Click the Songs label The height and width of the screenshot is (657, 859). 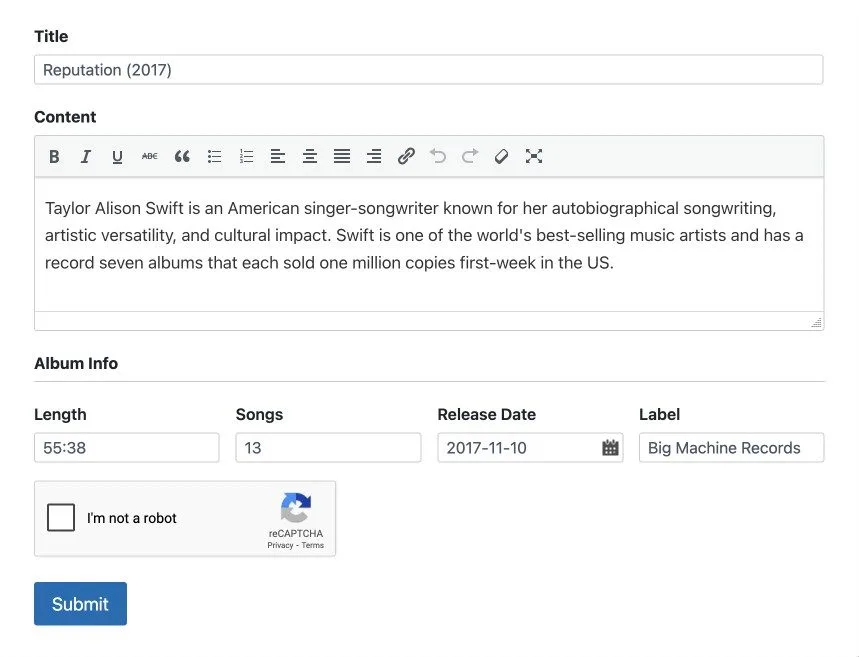click(259, 414)
